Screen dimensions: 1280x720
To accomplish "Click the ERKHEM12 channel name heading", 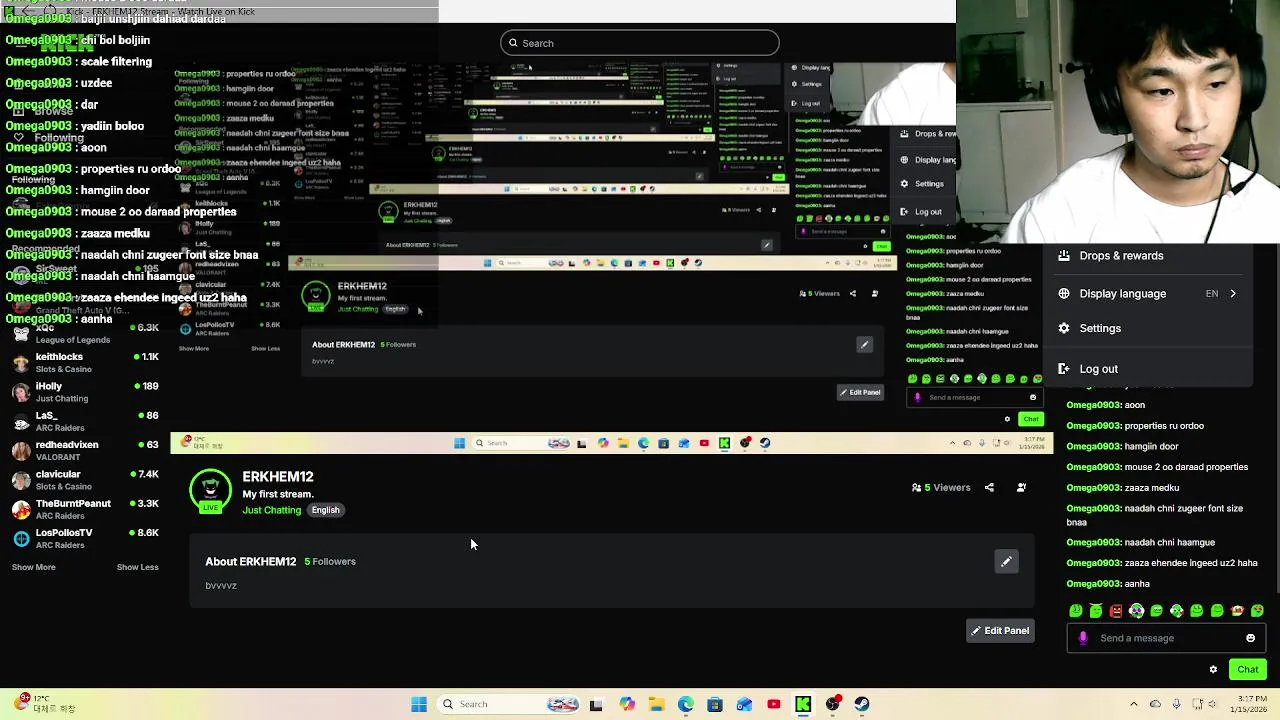I will 277,477.
